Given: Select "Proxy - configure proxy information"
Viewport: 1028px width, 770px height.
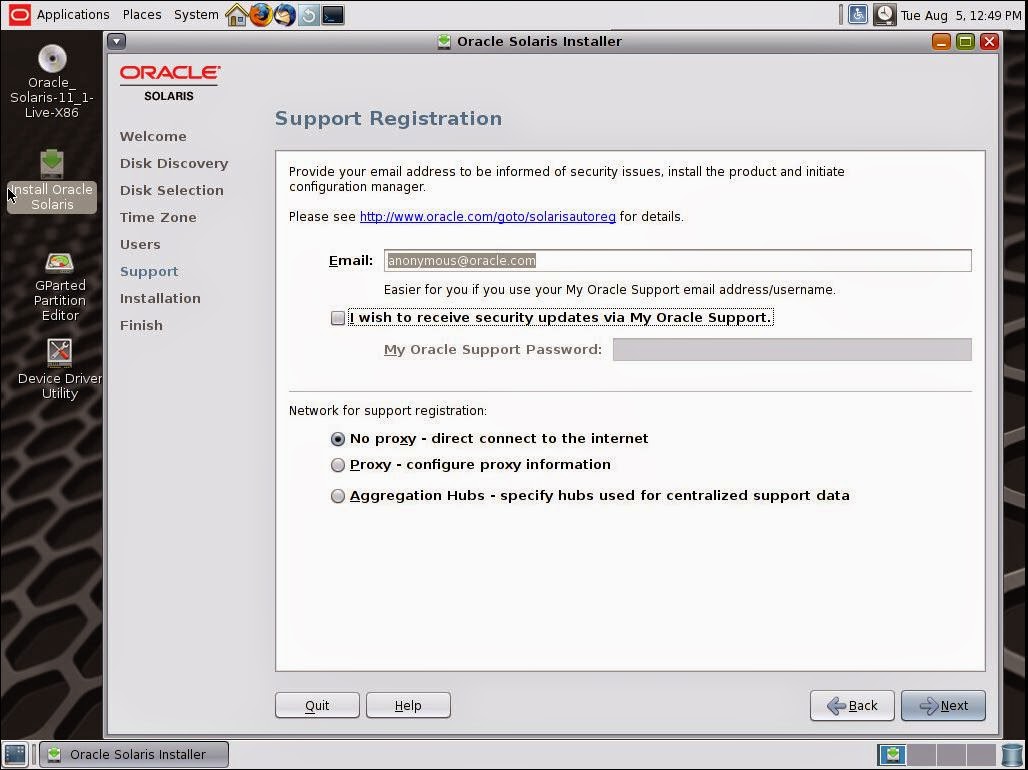Looking at the screenshot, I should click(x=338, y=464).
